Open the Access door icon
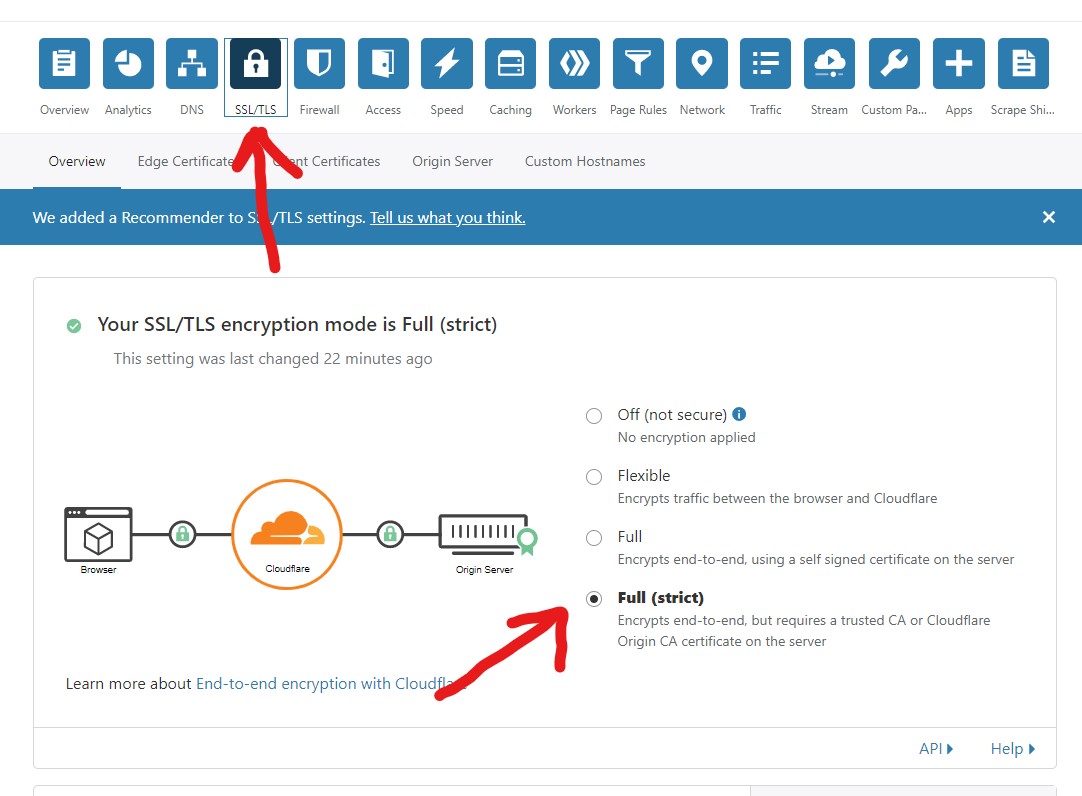 (x=383, y=63)
